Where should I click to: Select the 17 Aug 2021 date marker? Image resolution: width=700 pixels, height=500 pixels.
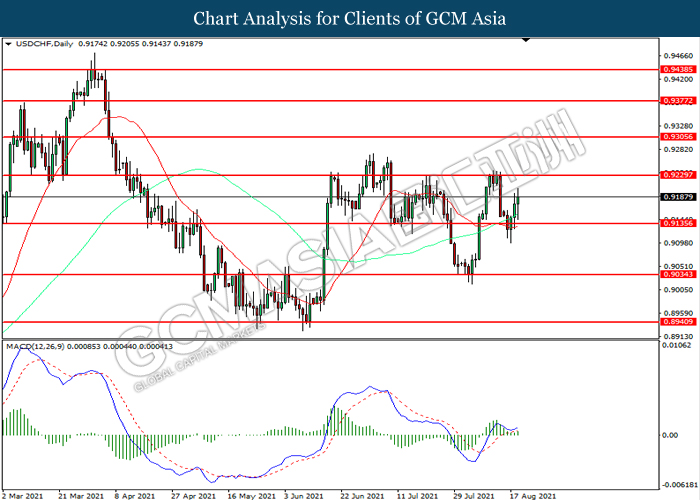tap(533, 496)
